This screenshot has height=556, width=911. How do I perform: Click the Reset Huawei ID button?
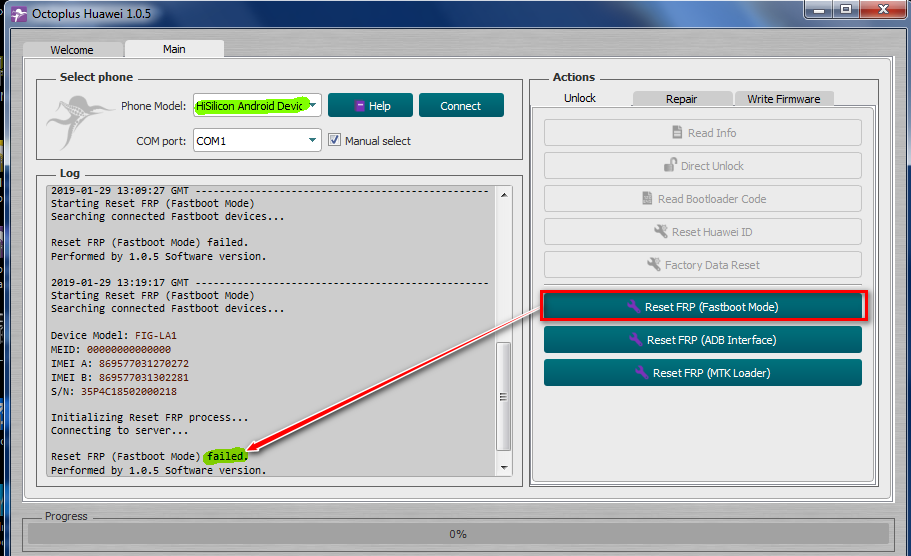(x=703, y=232)
